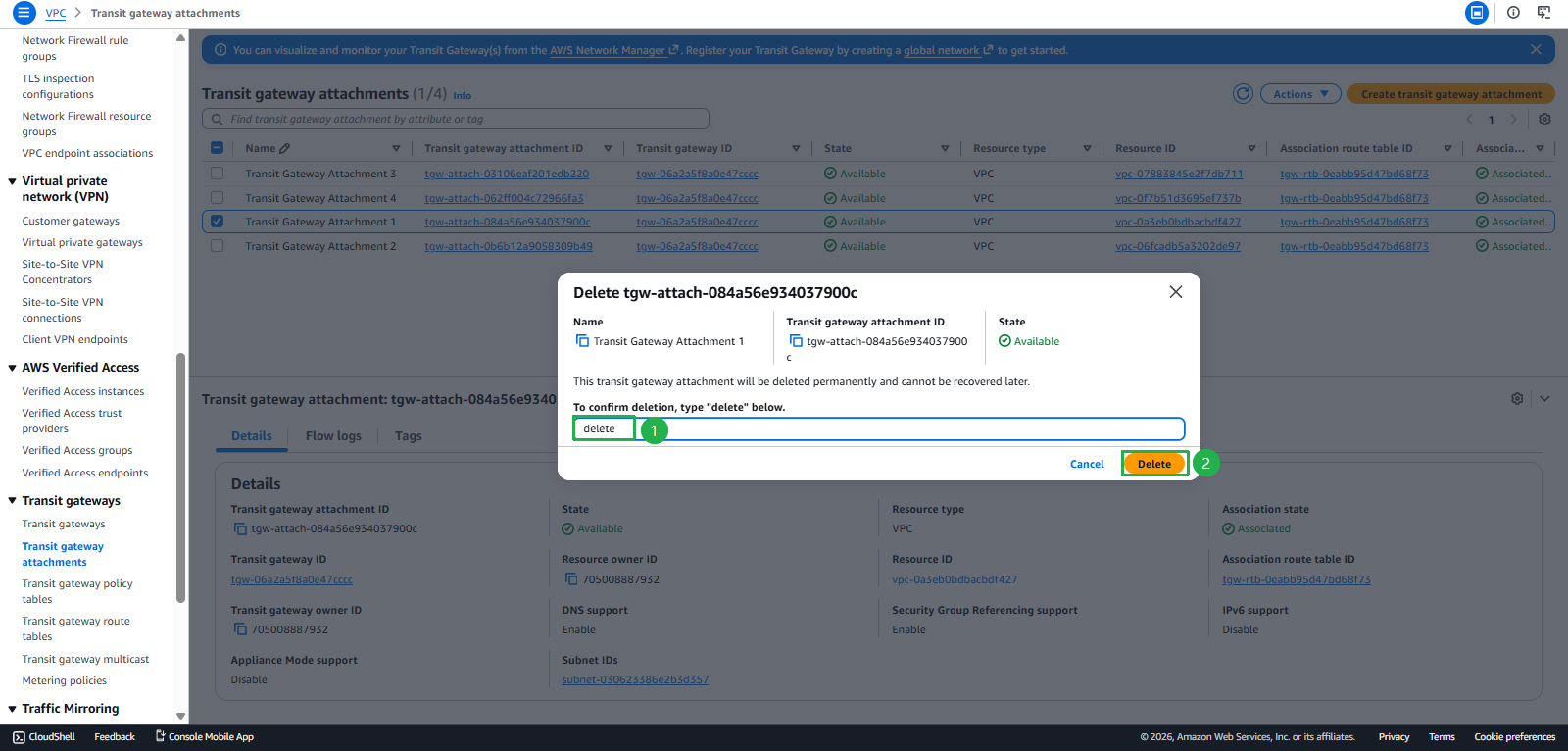Click the delete confirmation text field

(879, 428)
